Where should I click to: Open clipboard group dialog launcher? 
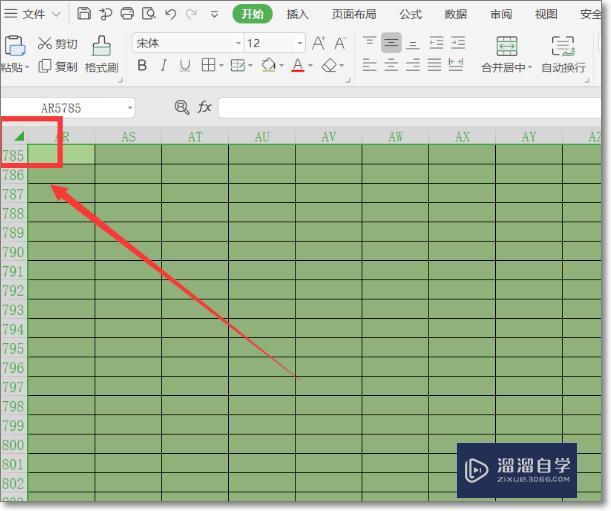click(120, 81)
